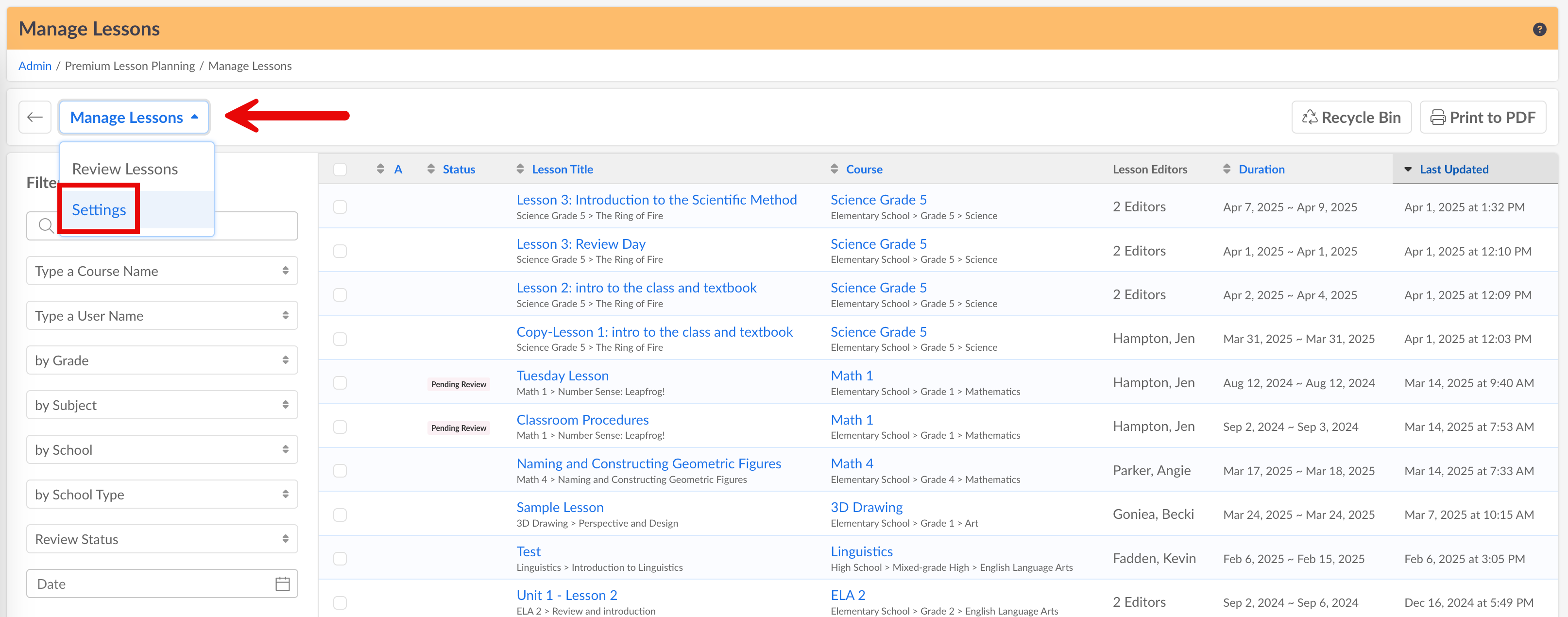Sort by Duration column
This screenshot has height=617, width=1568.
pyautogui.click(x=1261, y=170)
